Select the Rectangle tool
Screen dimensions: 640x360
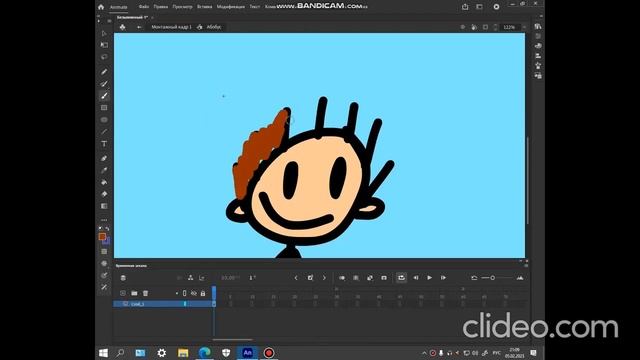tap(104, 108)
